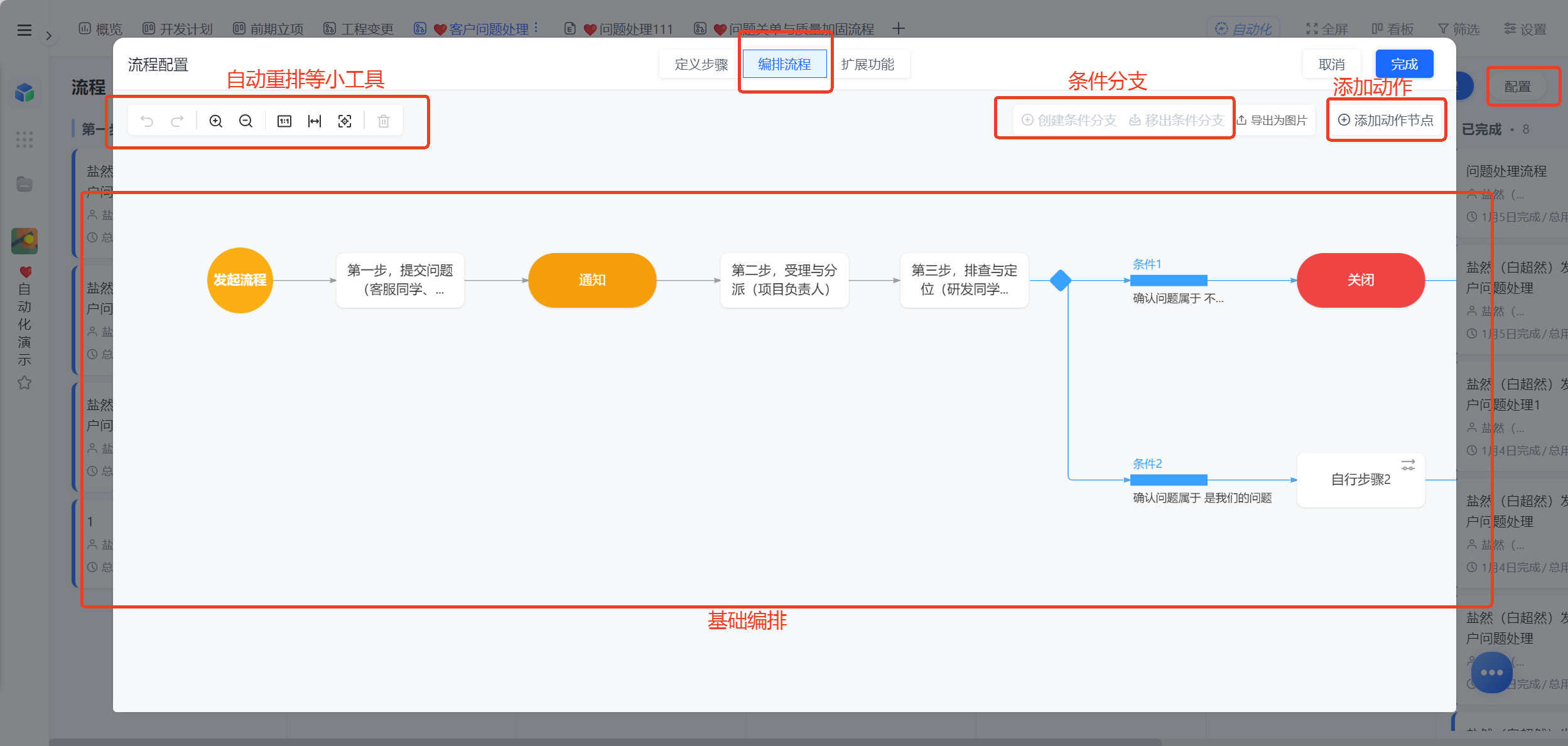Redo the flow edit
The width and height of the screenshot is (1568, 746).
177,121
